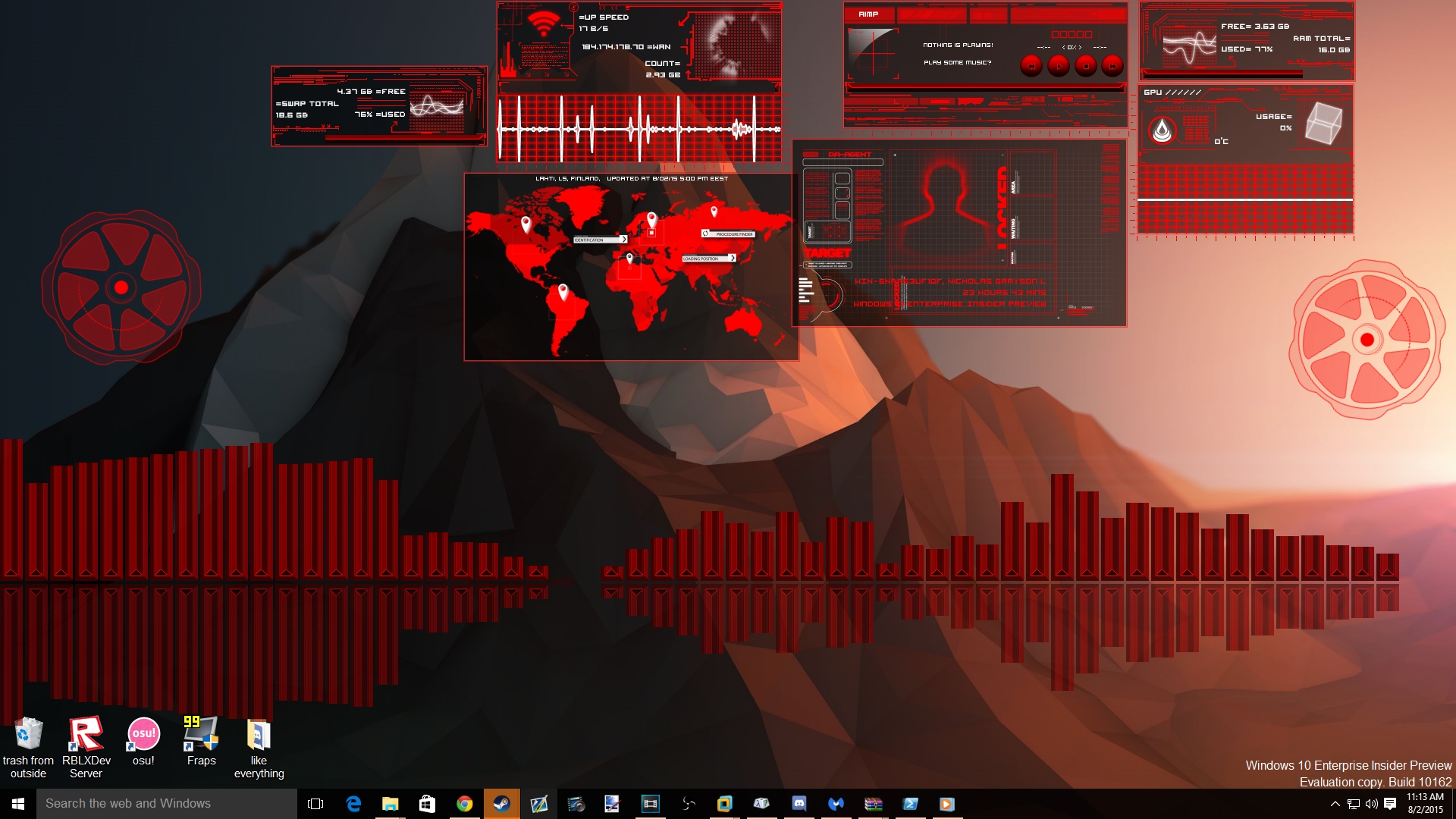Click the AIMP previous track button

[x=1031, y=66]
